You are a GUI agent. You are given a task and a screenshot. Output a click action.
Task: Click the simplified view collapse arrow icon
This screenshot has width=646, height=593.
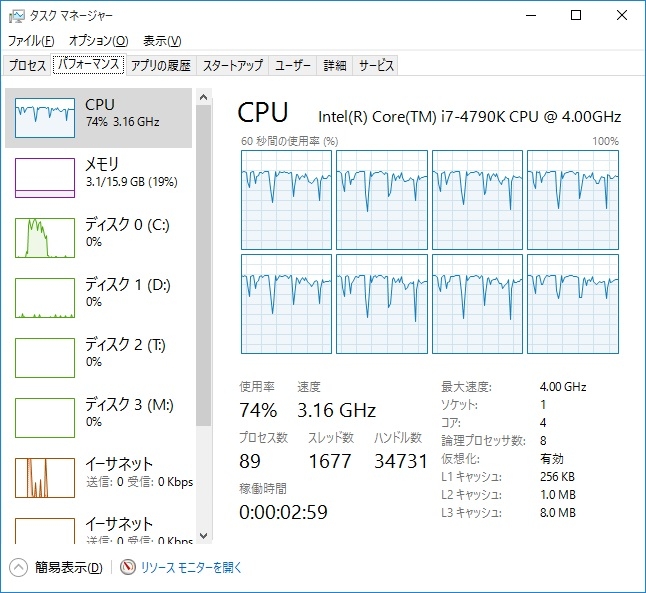click(x=19, y=567)
